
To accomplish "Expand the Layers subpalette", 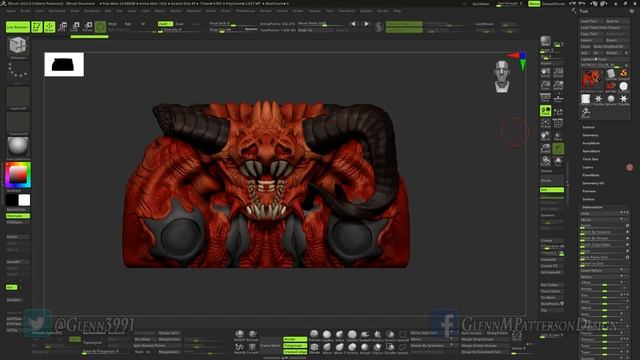I will point(588,167).
